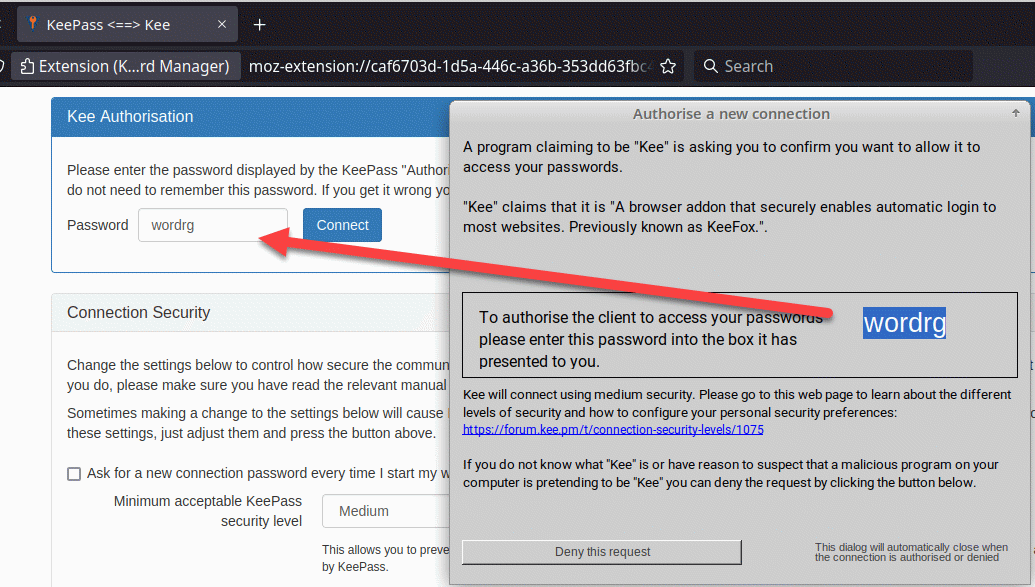Click the 'If you do not know what "Kee" is' paragraph
1035x587 pixels.
click(731, 473)
